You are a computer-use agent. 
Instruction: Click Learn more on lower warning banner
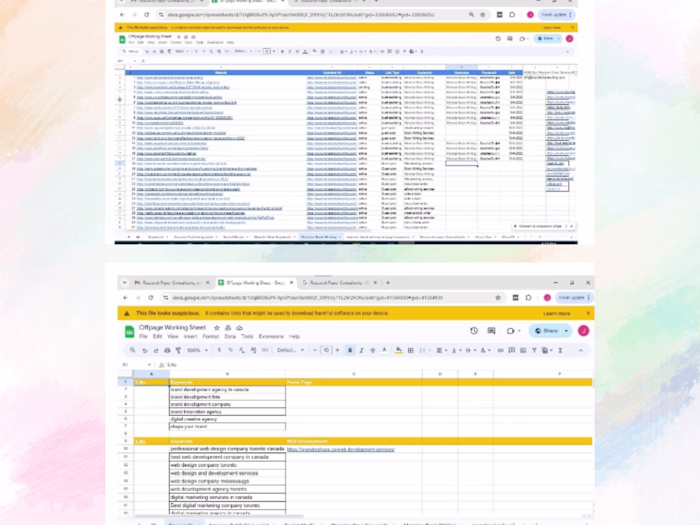coord(556,313)
